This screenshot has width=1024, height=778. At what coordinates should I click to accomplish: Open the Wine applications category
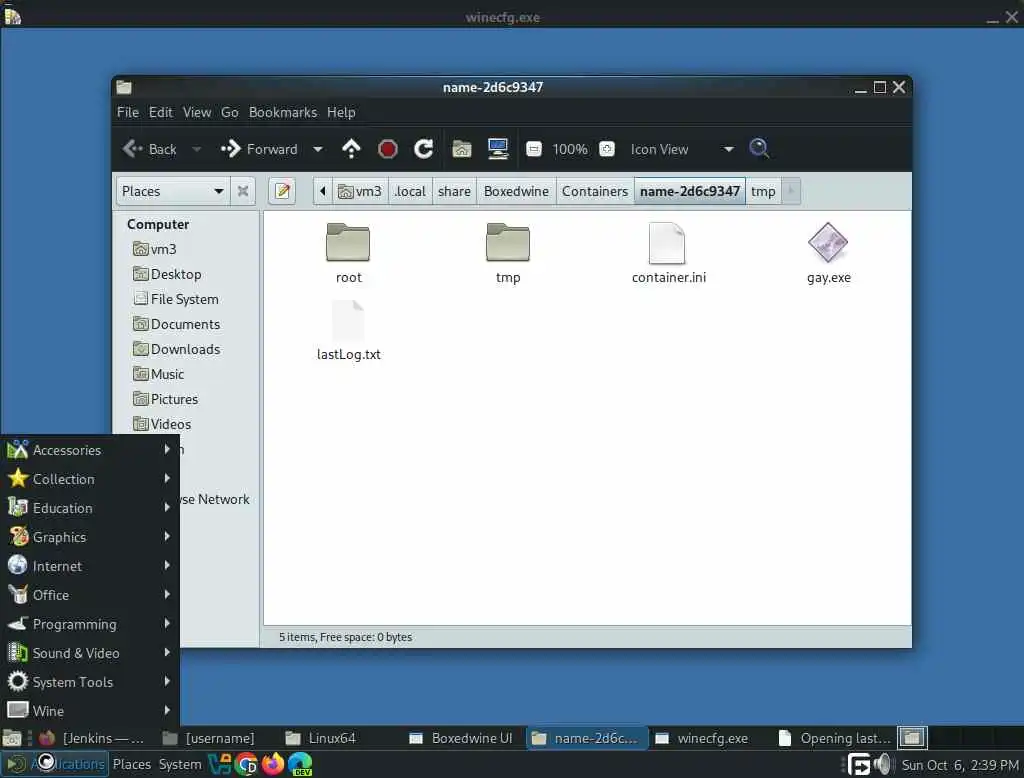coord(90,711)
